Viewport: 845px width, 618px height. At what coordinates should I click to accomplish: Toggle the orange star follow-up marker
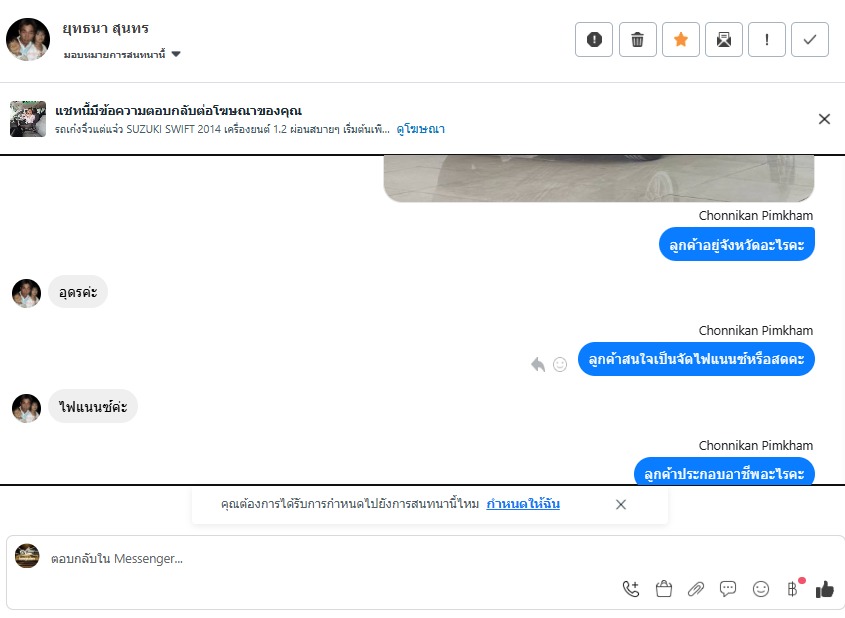click(x=681, y=39)
